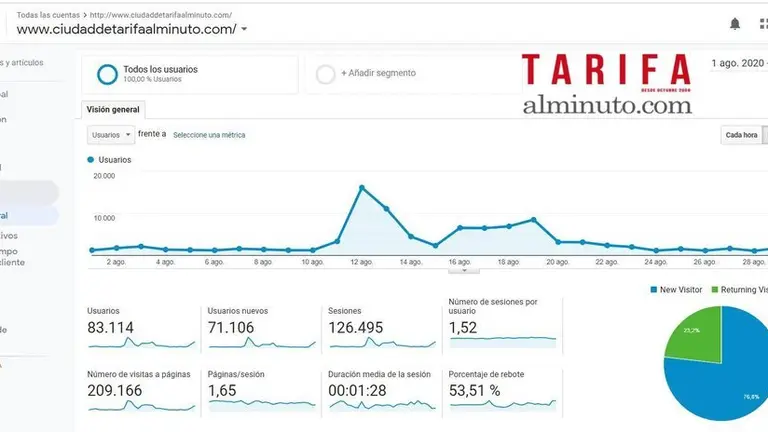Click the Añadir segmento box

[414, 74]
